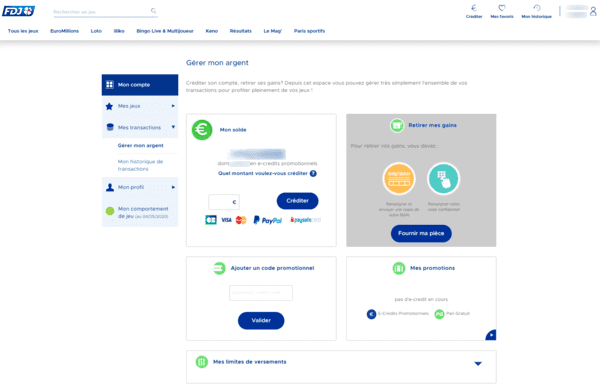The width and height of the screenshot is (600, 387).
Task: Click the Créditer button
Action: [x=297, y=201]
